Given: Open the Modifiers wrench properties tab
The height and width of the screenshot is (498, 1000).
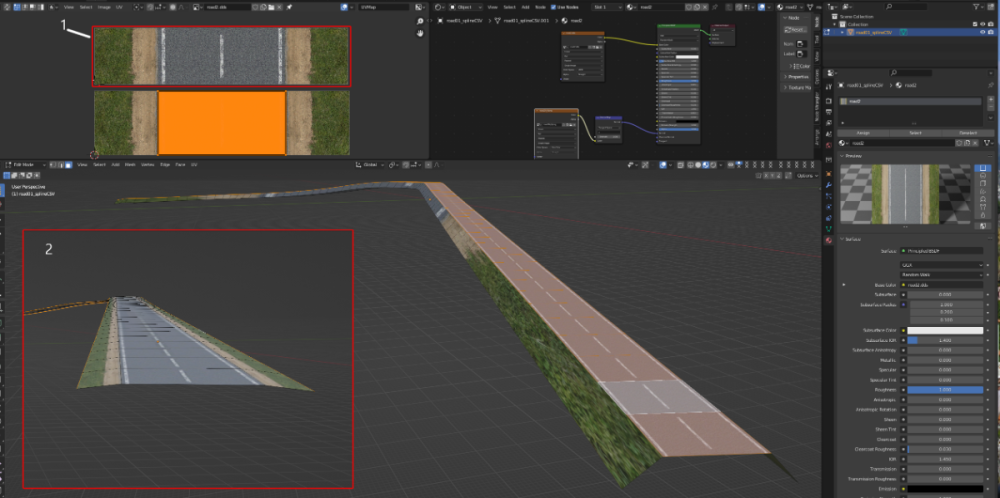Looking at the screenshot, I should point(827,186).
